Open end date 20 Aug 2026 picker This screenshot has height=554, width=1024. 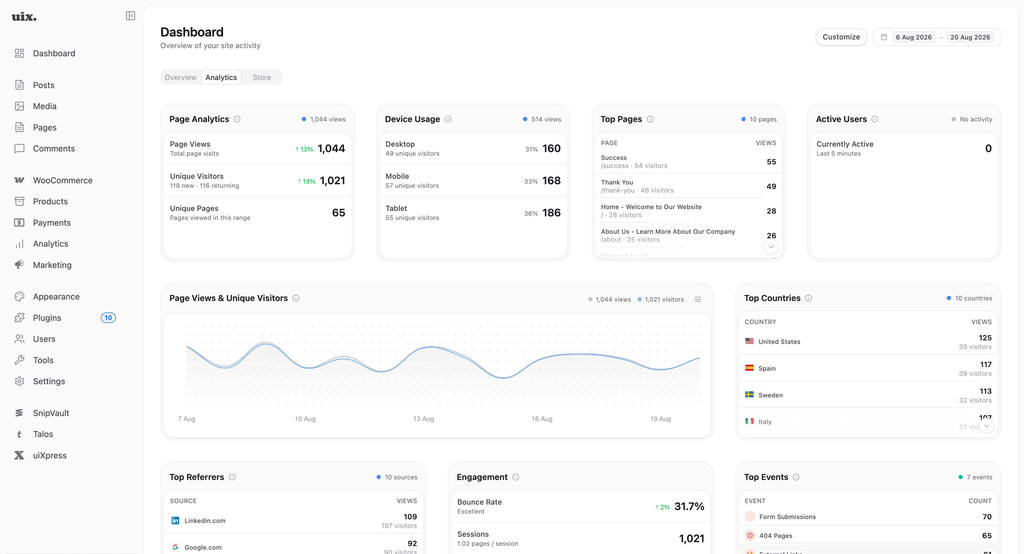pos(970,37)
